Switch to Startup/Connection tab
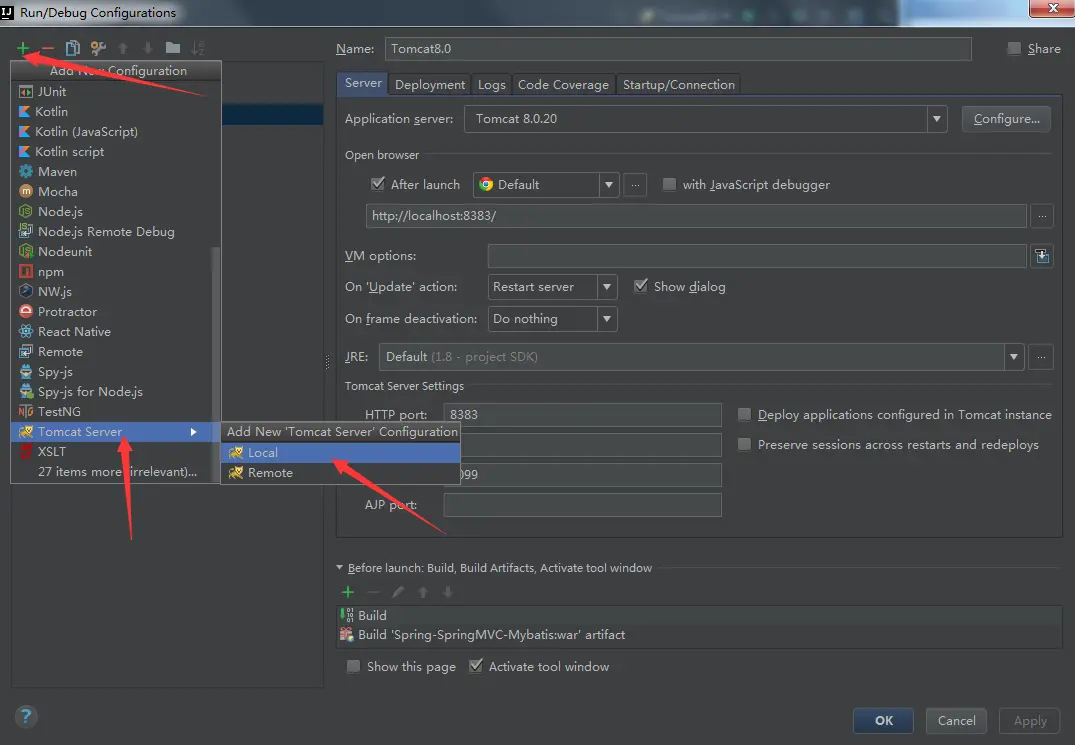The height and width of the screenshot is (745, 1075). [678, 84]
